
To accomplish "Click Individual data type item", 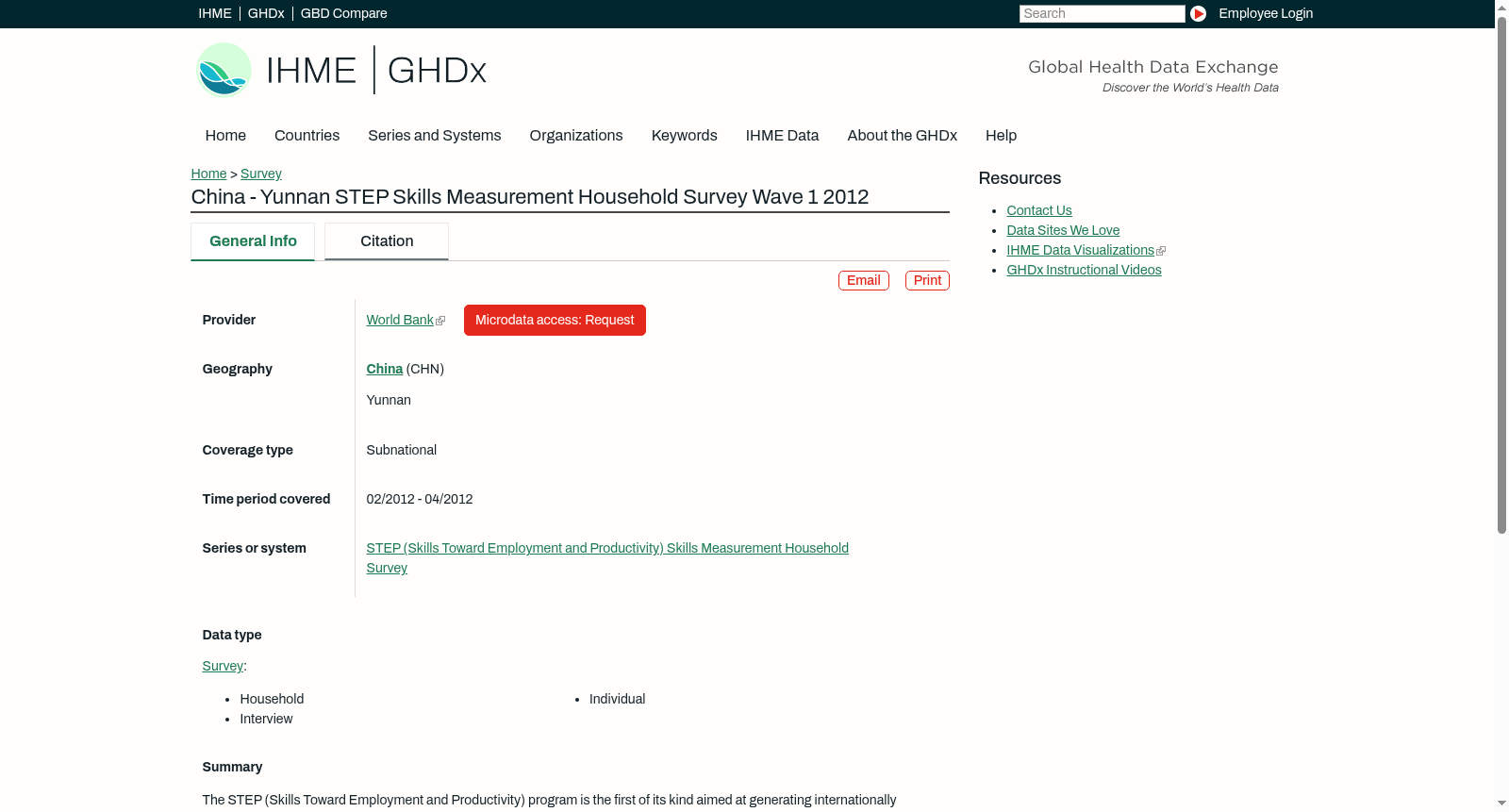I will click(x=617, y=700).
